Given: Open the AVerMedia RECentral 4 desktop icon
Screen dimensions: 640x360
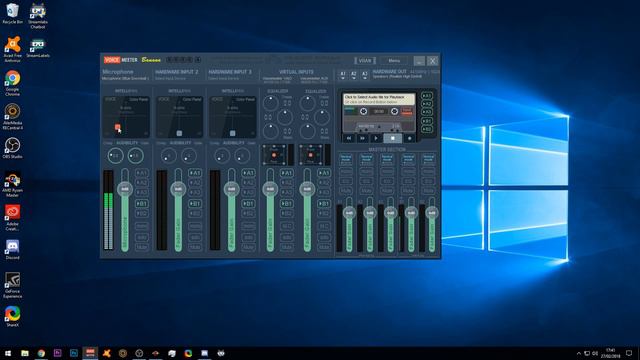Looking at the screenshot, I should (x=12, y=117).
